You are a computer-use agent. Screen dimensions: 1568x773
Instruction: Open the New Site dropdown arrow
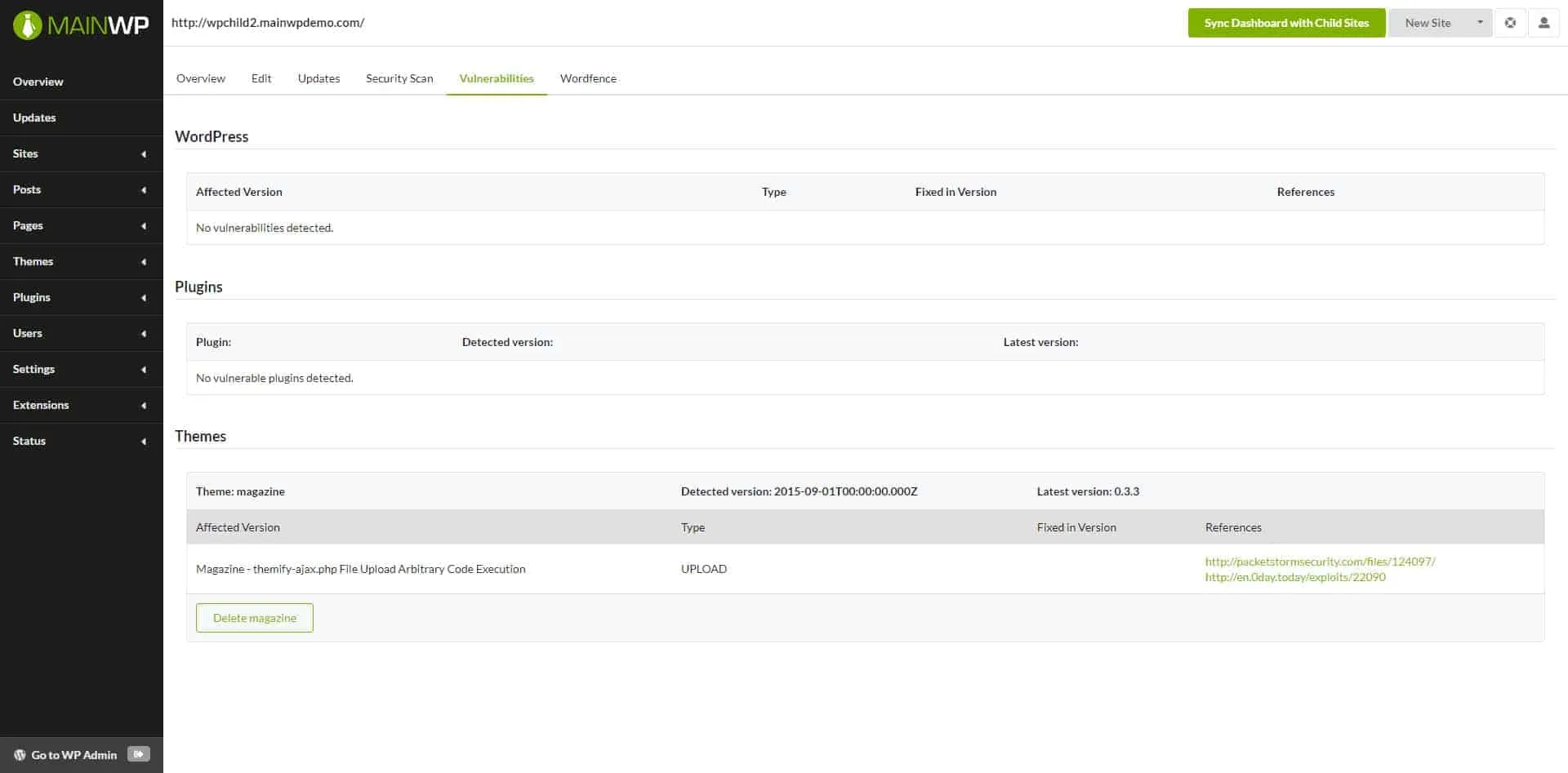(x=1479, y=22)
